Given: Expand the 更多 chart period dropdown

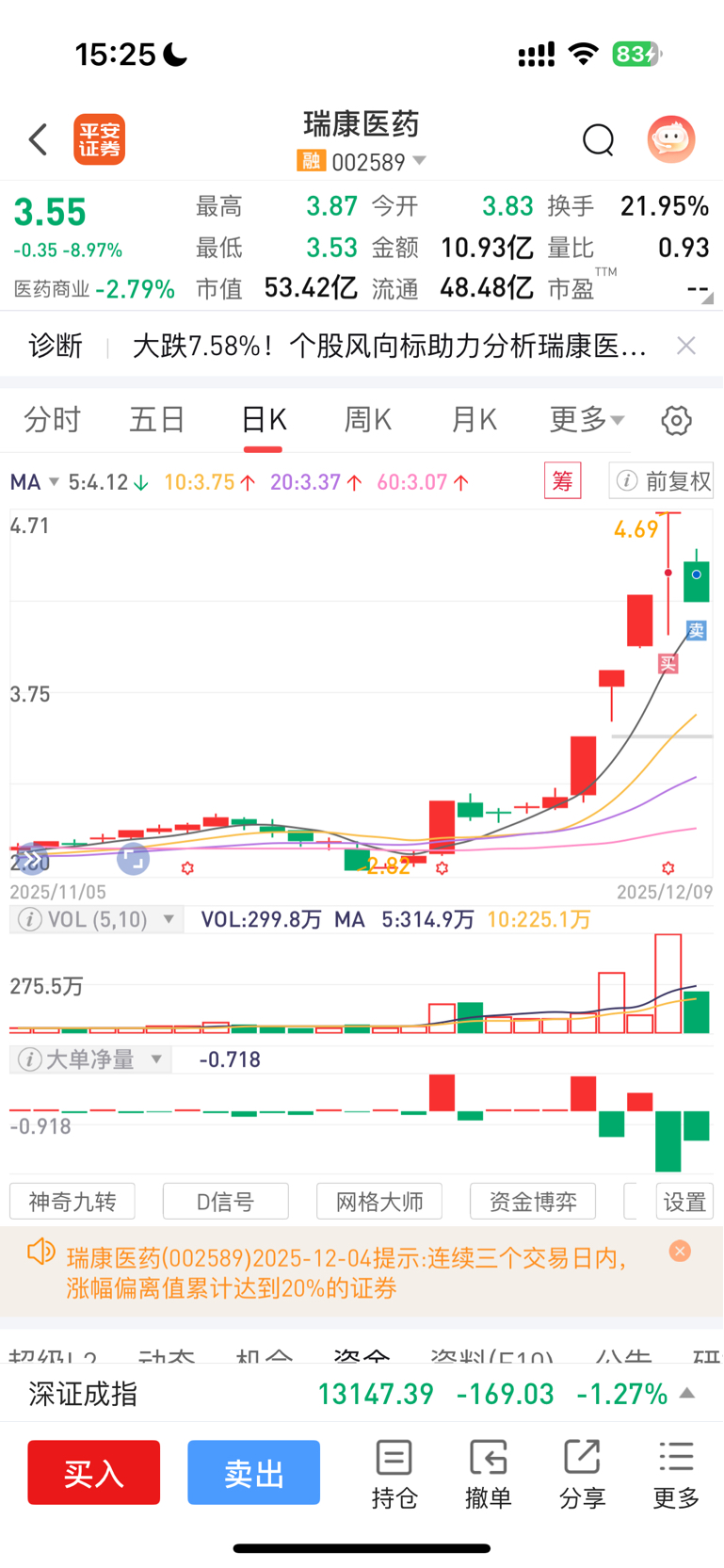Looking at the screenshot, I should pyautogui.click(x=587, y=420).
